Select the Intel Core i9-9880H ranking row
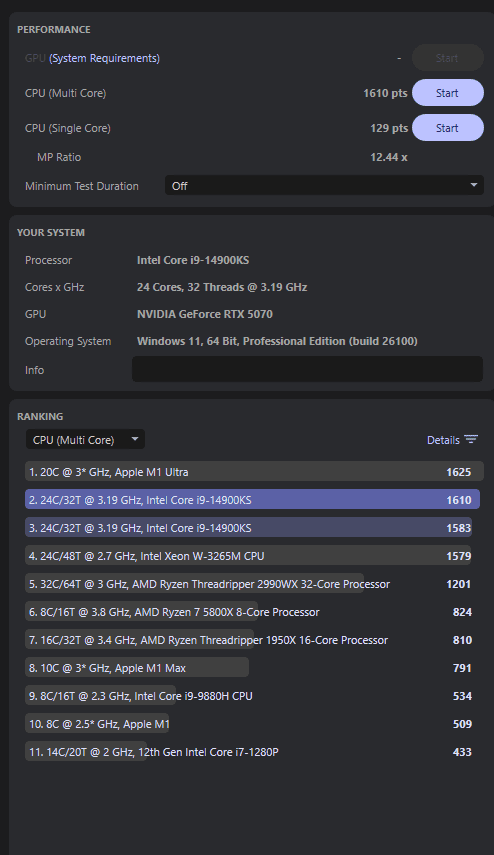This screenshot has height=855, width=494. point(249,696)
